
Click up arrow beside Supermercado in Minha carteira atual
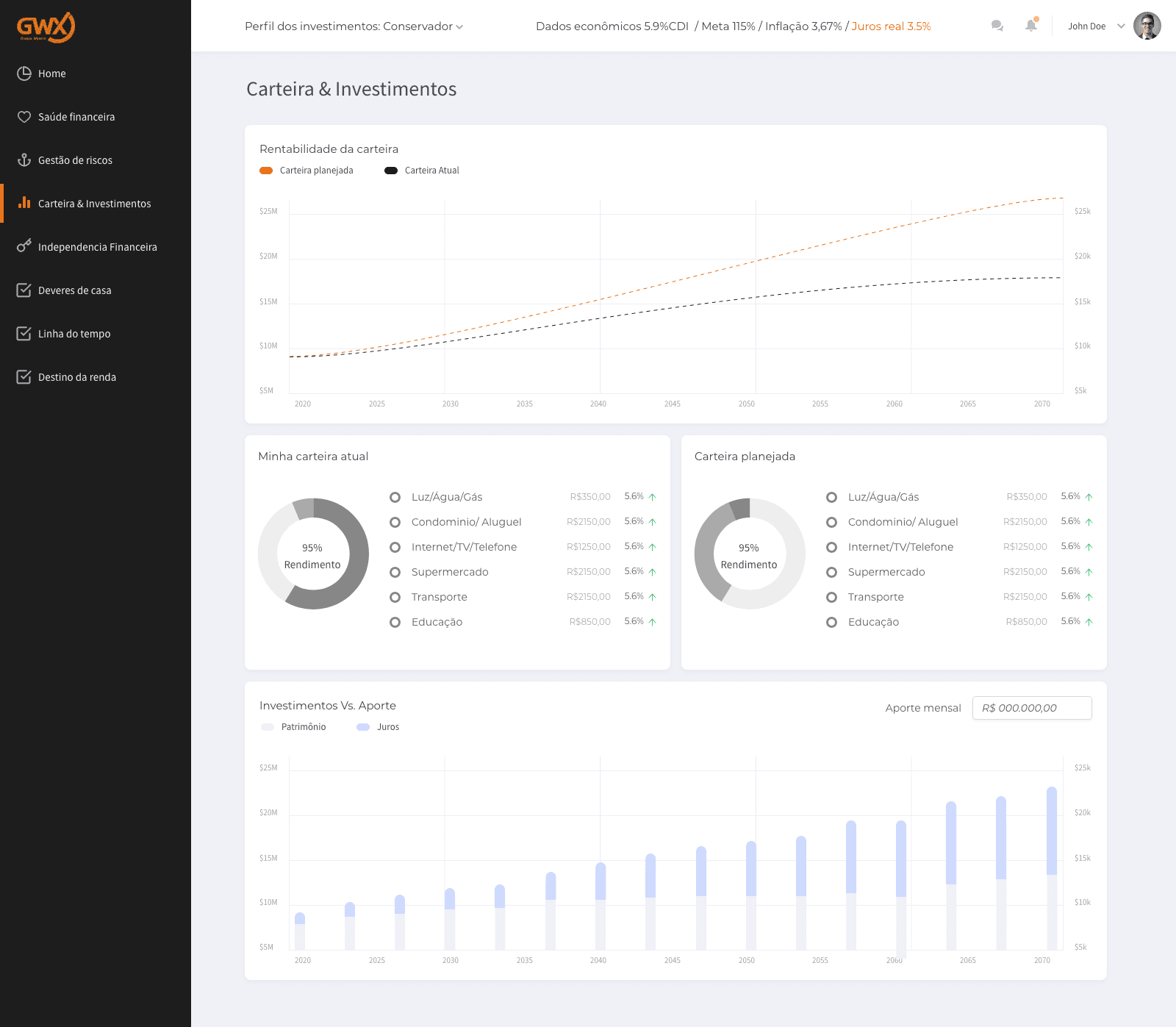653,572
